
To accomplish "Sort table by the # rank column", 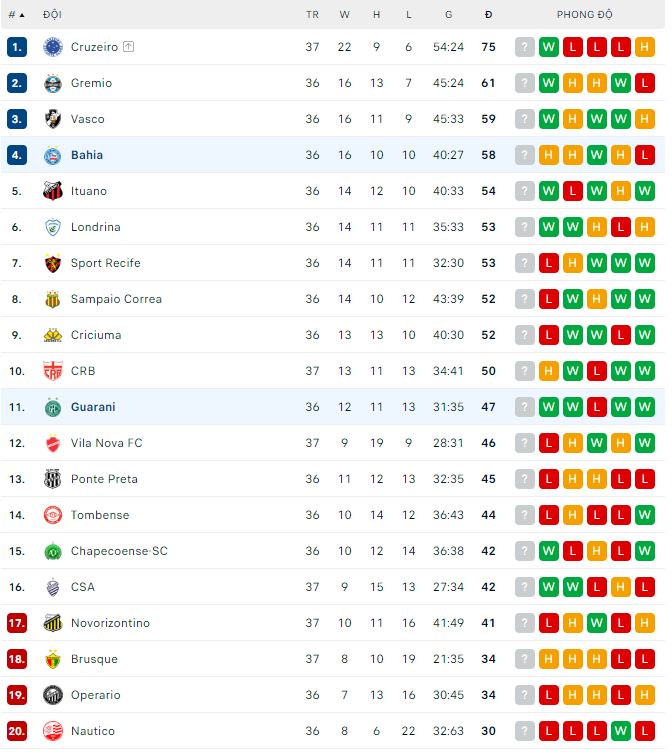I will click(x=16, y=15).
